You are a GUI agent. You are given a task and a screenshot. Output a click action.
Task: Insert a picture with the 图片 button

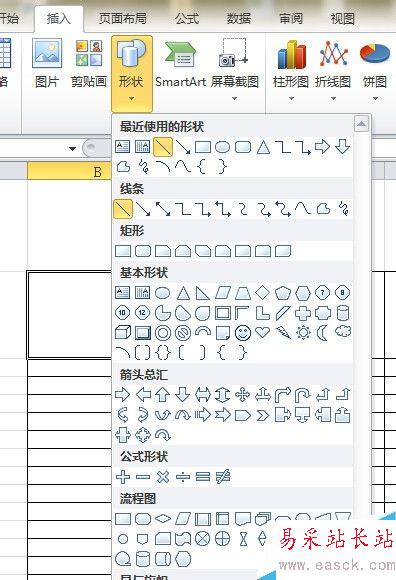point(47,64)
